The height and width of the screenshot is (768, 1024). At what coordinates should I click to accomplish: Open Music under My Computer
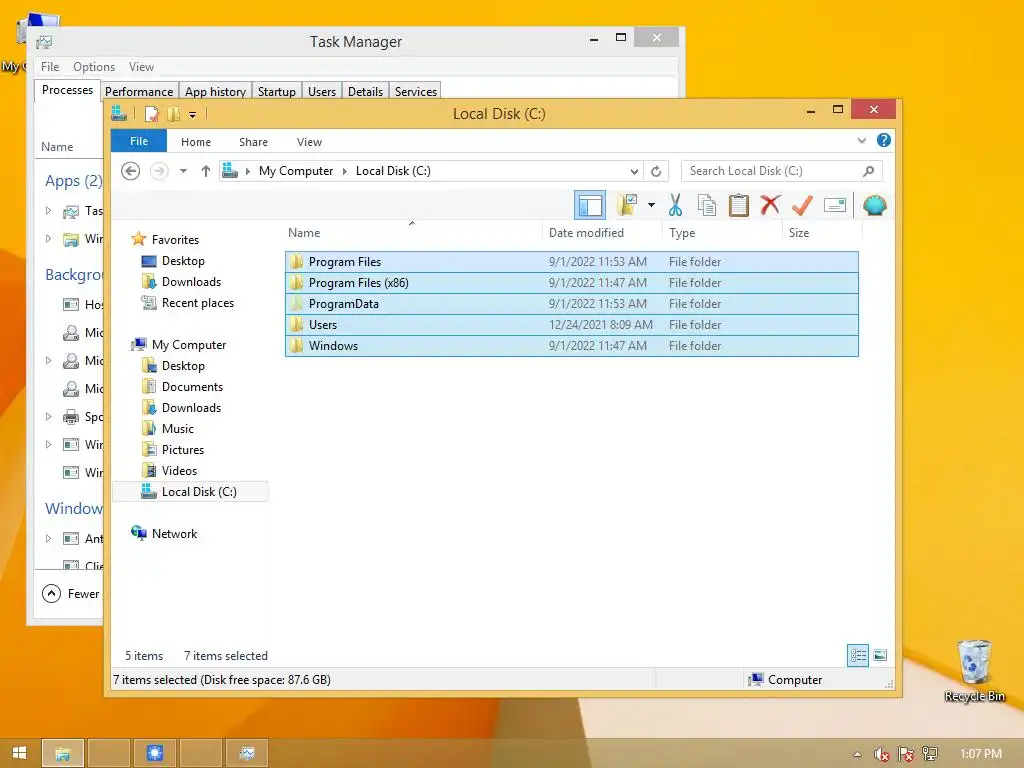tap(178, 428)
